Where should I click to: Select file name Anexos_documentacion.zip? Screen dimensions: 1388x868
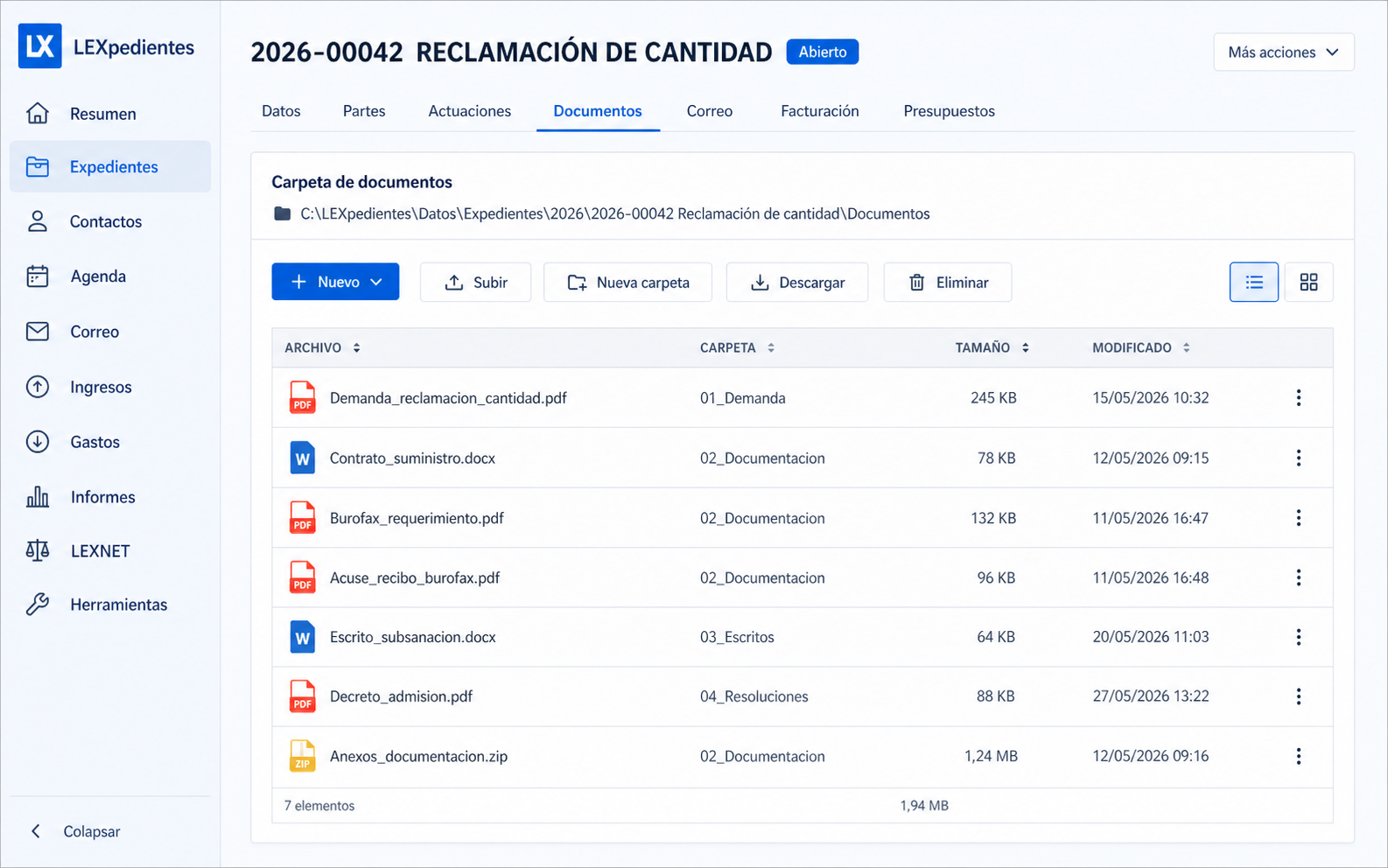tap(418, 756)
